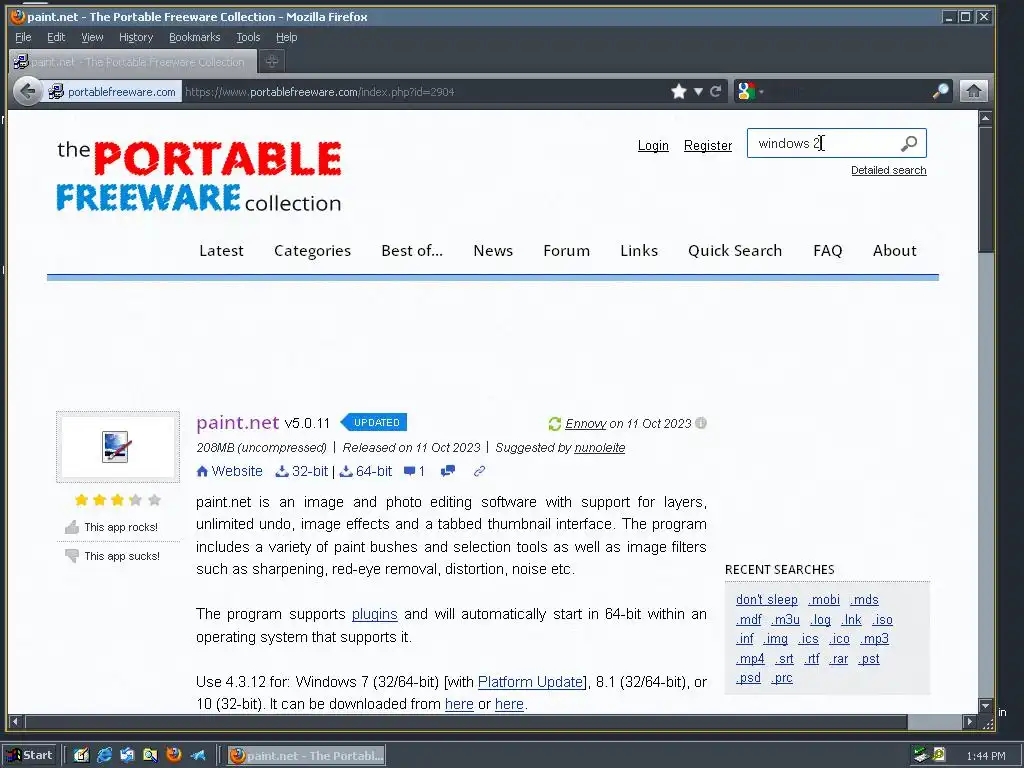Viewport: 1024px width, 768px height.
Task: Click the Google search engine icon
Action: 746,91
